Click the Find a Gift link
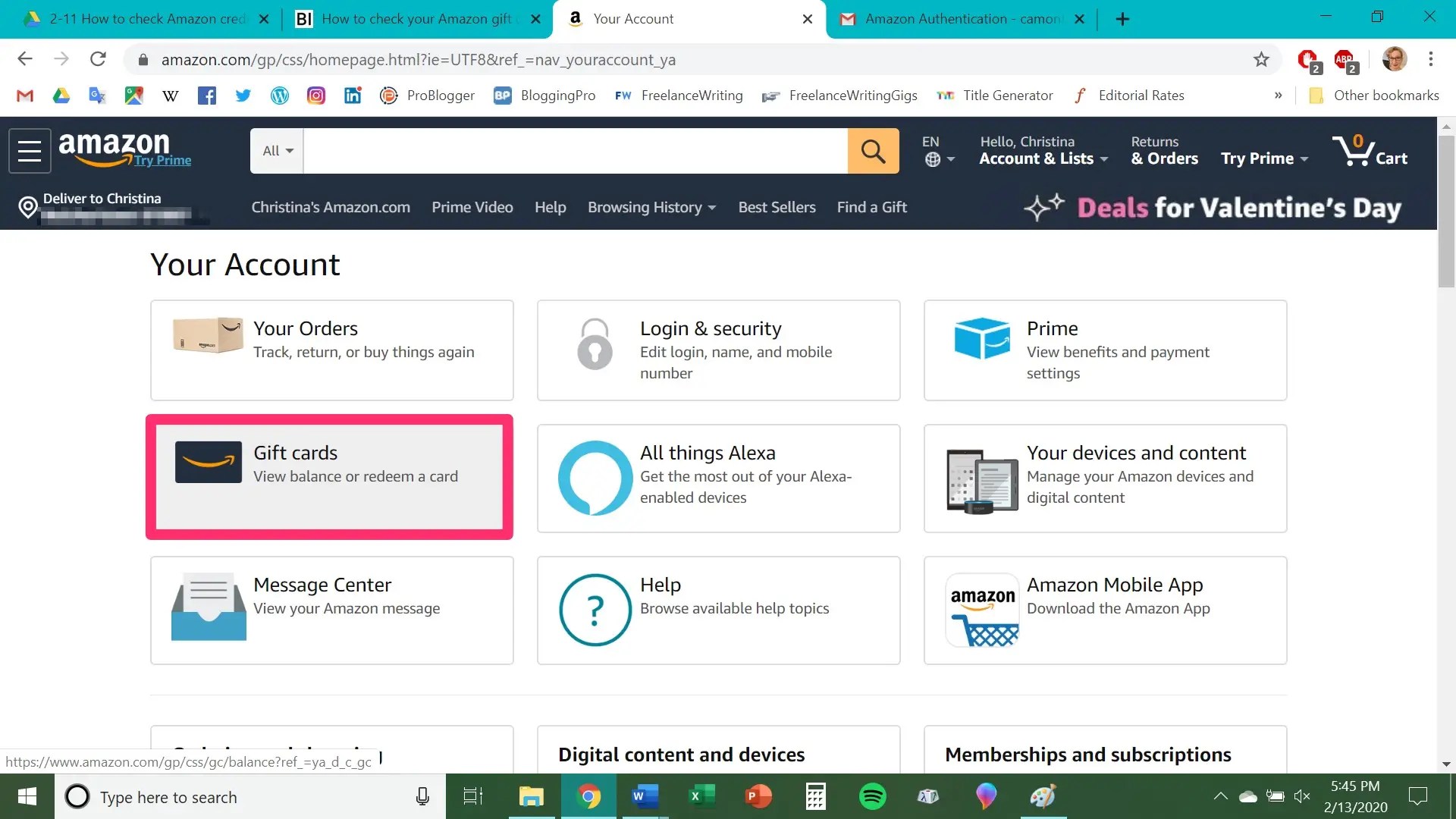The height and width of the screenshot is (819, 1456). [x=871, y=207]
